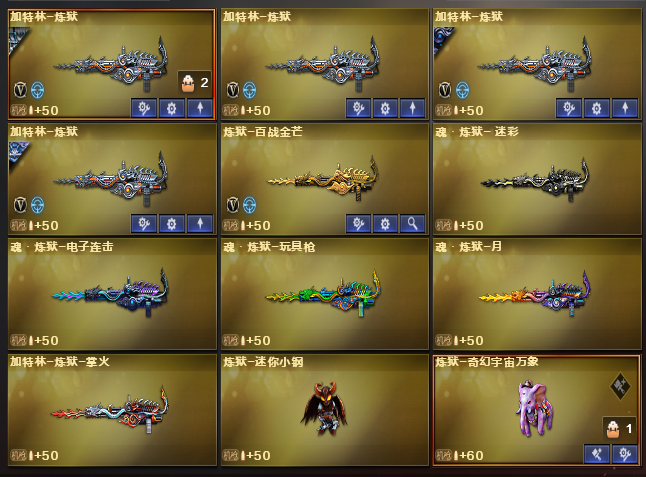
Task: Open the 炼狱-迷你小钢 demon character card
Action: tap(325, 410)
